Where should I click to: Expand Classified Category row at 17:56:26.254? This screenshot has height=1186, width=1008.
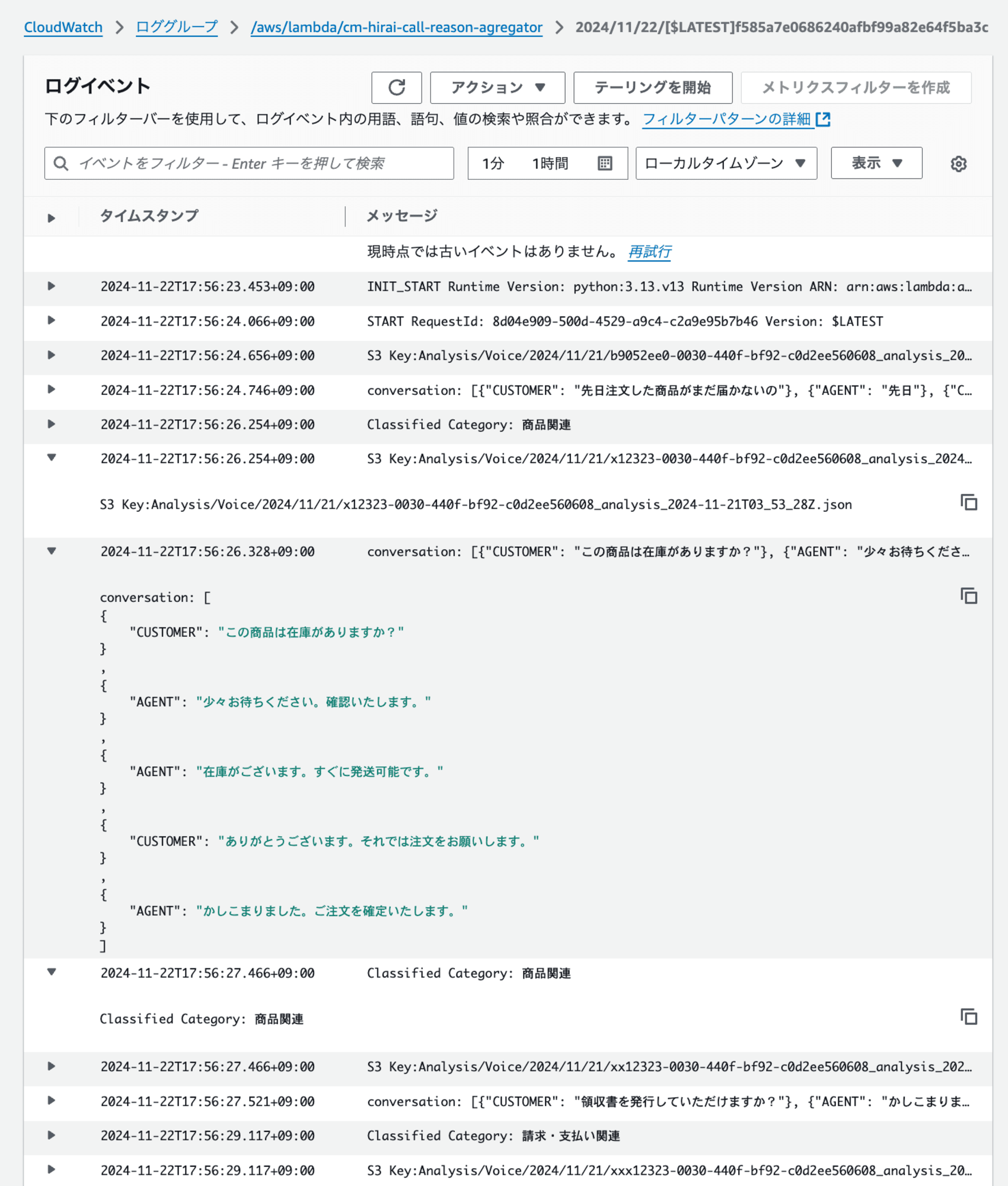click(52, 424)
